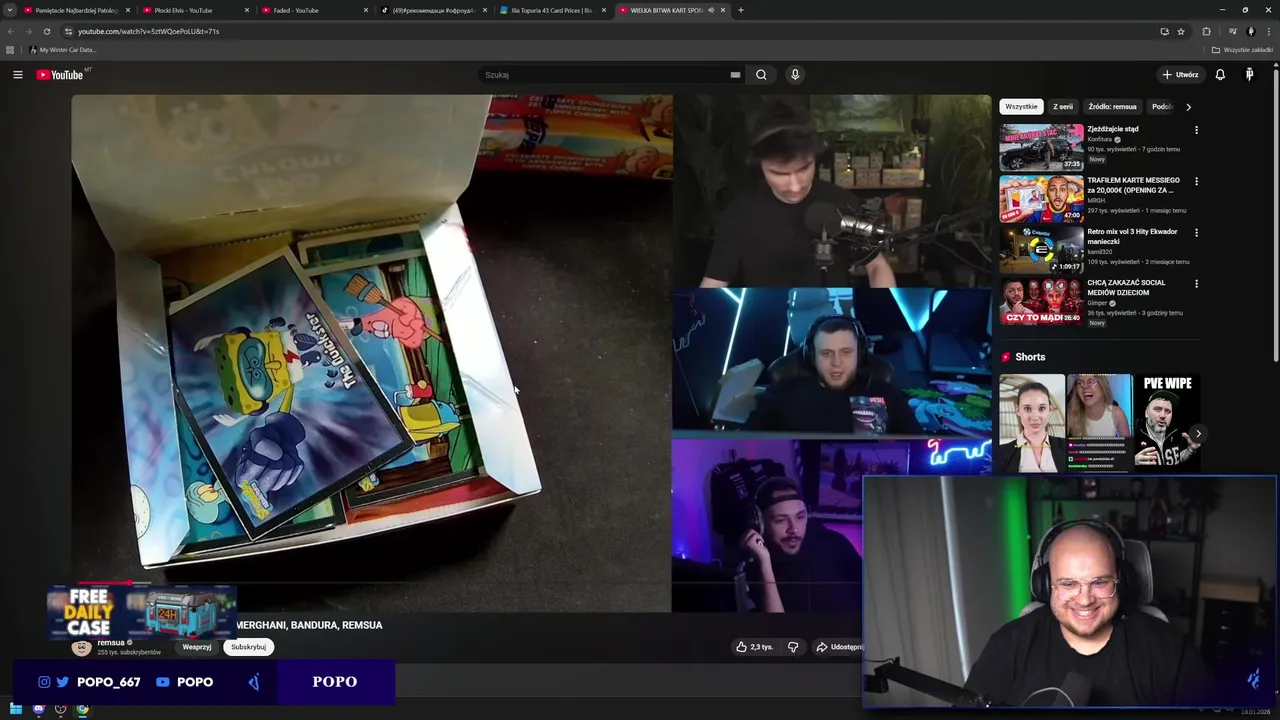Viewport: 1280px width, 720px height.
Task: Open the Utwórz create menu
Action: 1180,75
